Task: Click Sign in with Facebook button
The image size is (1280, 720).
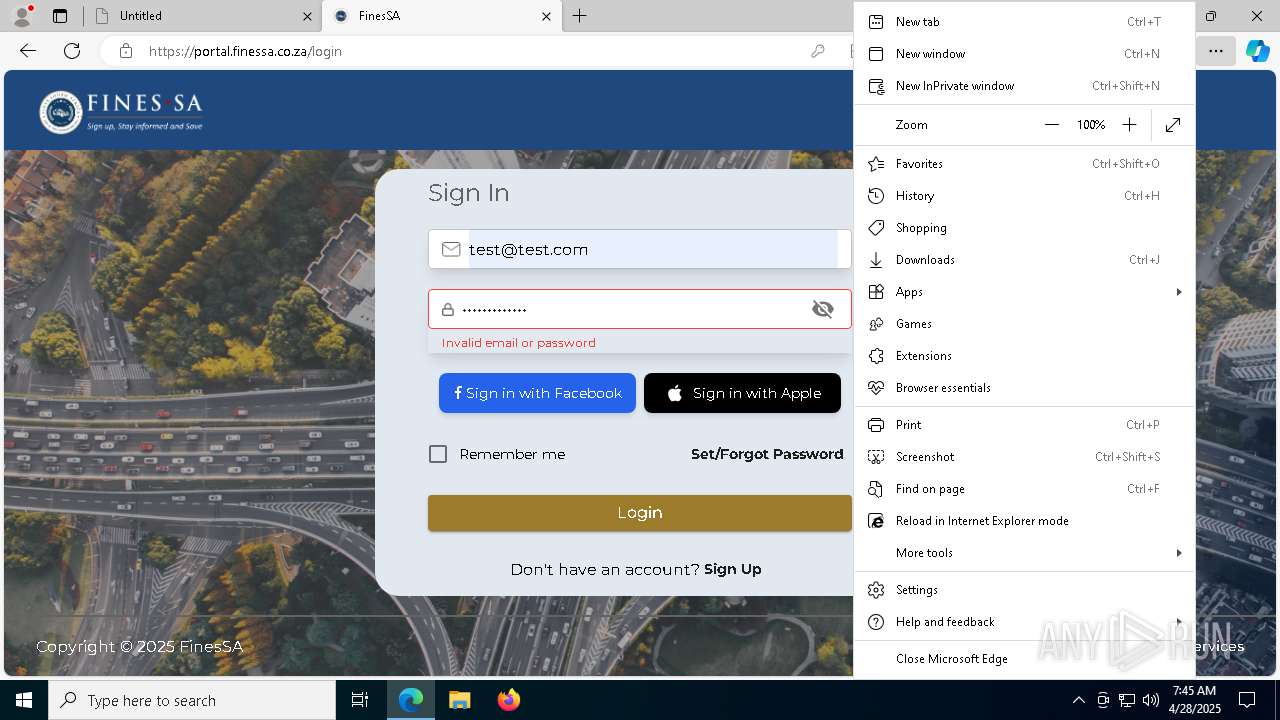Action: (x=537, y=393)
